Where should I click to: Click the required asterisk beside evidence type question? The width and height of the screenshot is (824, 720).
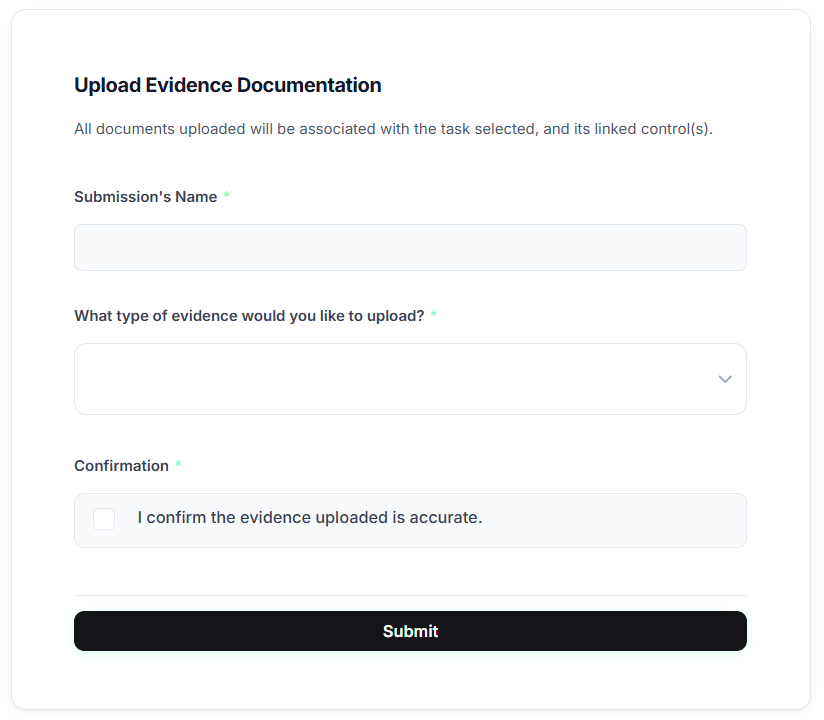tap(434, 316)
